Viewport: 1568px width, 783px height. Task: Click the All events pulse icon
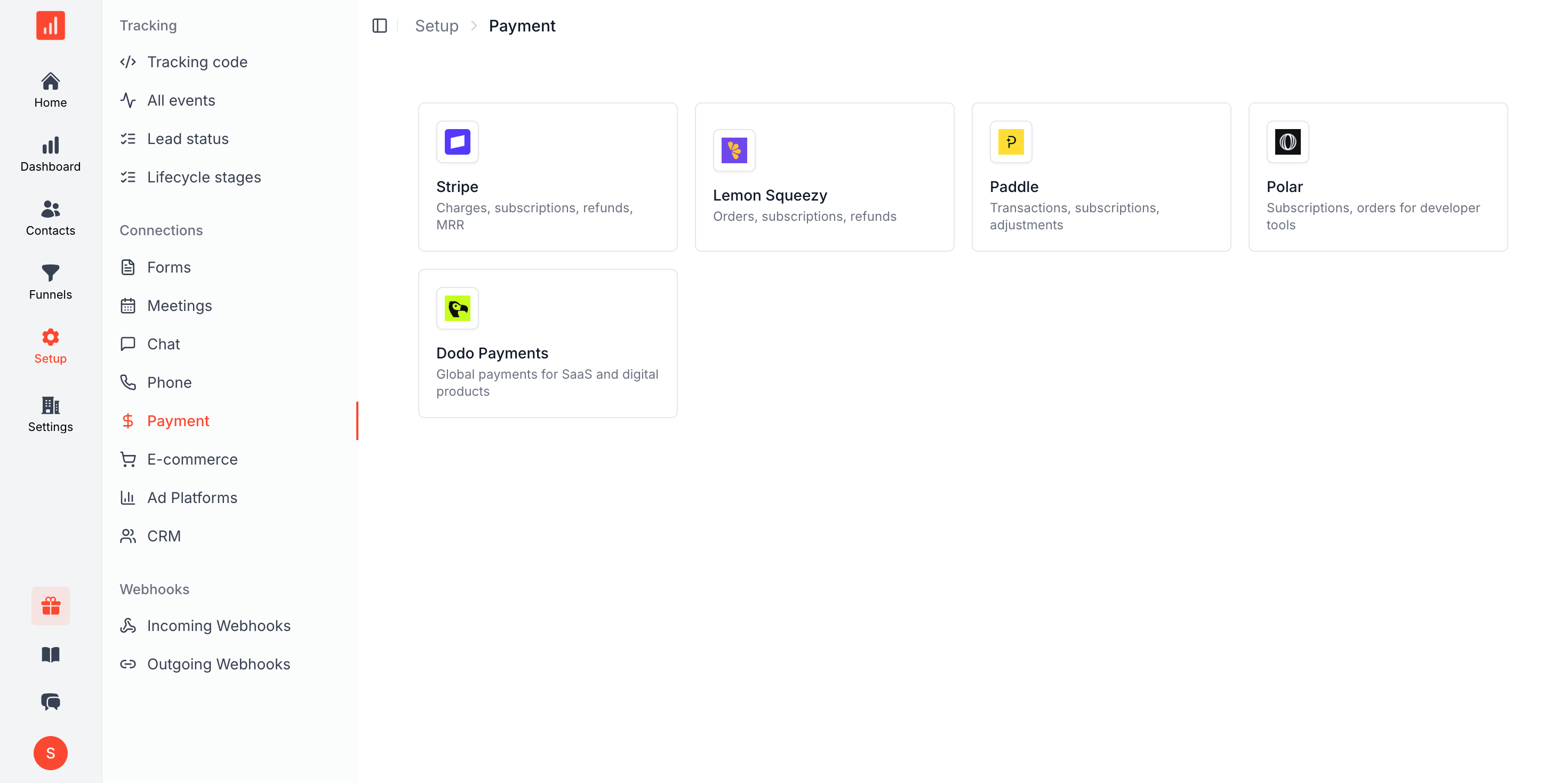[128, 100]
